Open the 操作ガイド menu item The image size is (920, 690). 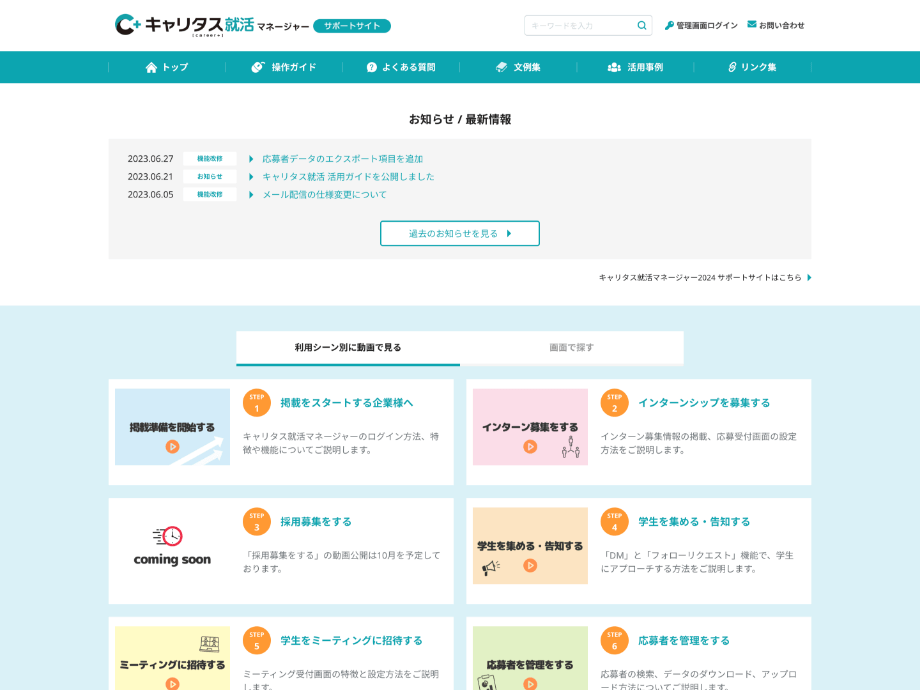click(284, 67)
